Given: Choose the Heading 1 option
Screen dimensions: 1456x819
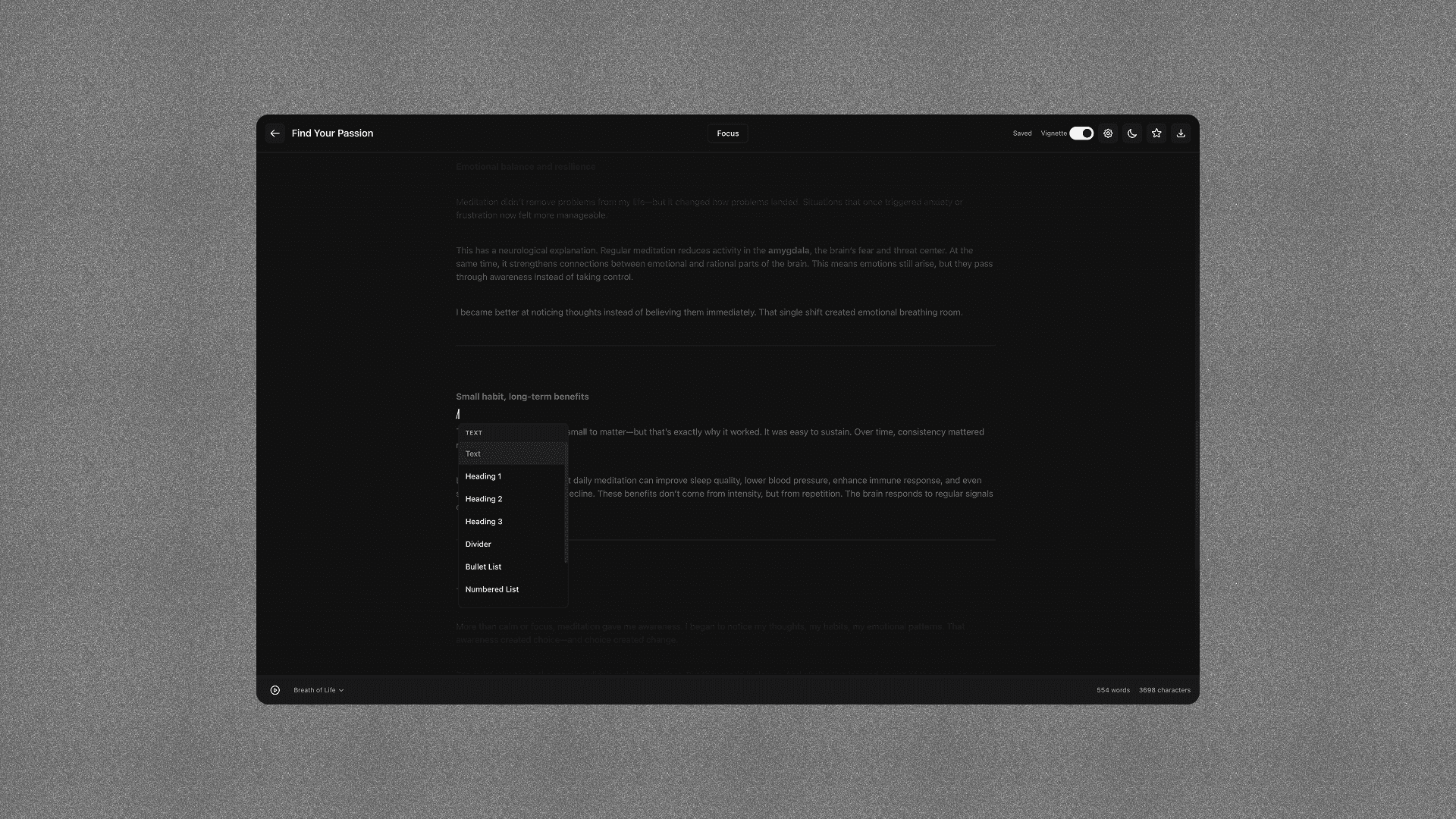Looking at the screenshot, I should (483, 476).
